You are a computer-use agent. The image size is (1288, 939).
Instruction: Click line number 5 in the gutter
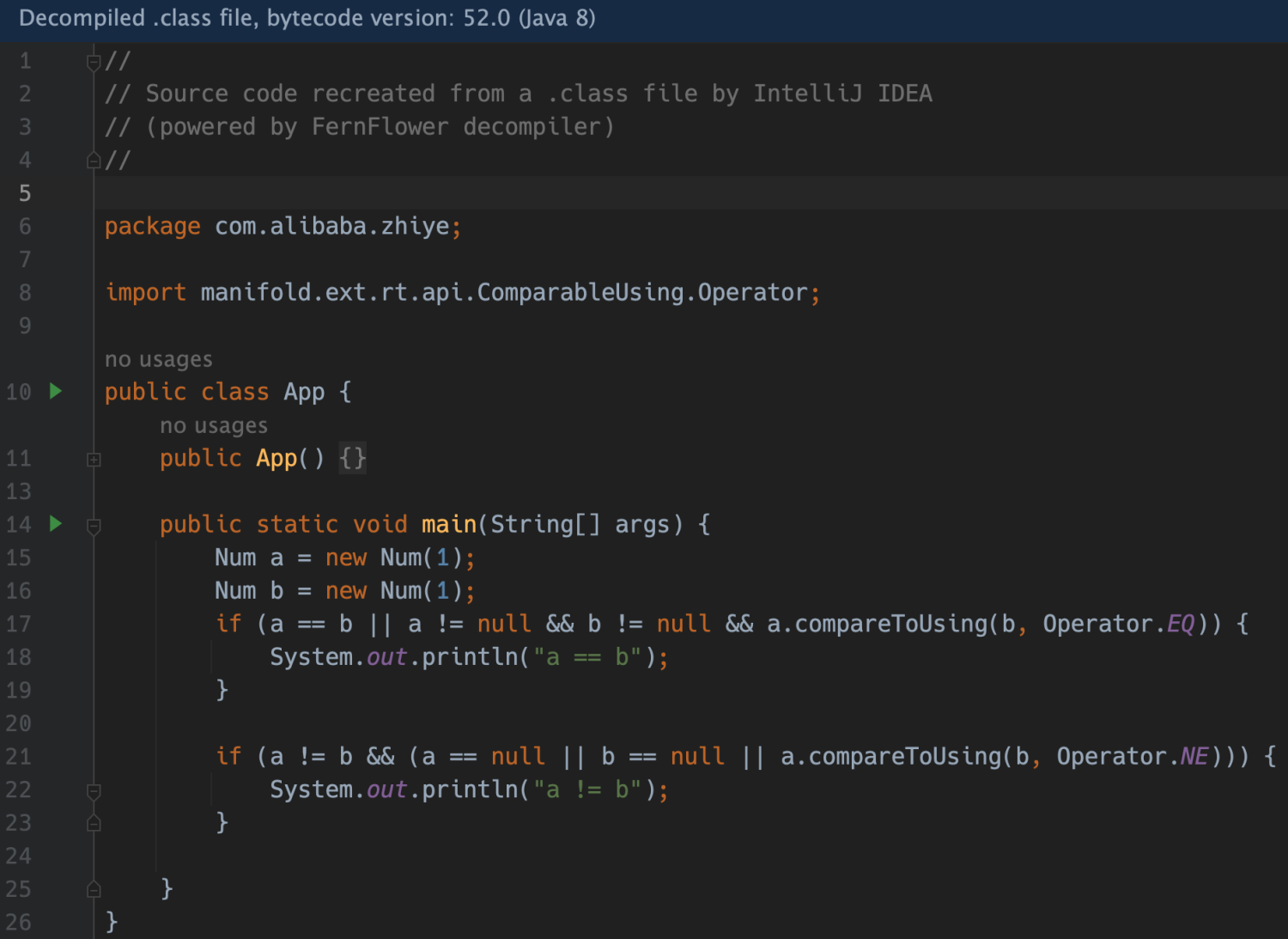coord(25,193)
